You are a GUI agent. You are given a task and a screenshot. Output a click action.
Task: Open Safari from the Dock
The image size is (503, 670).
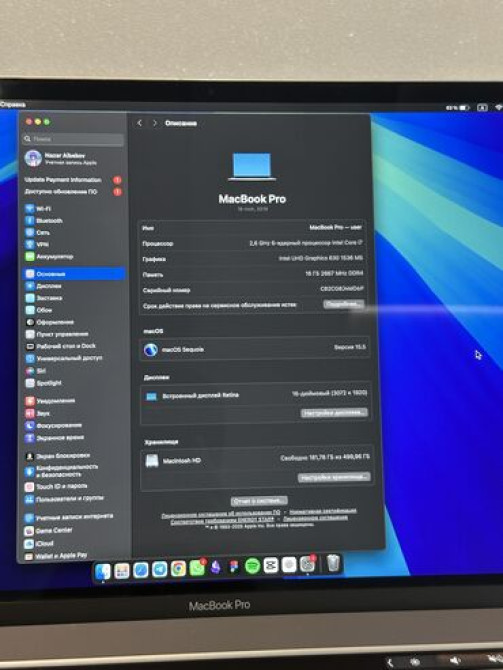[141, 570]
